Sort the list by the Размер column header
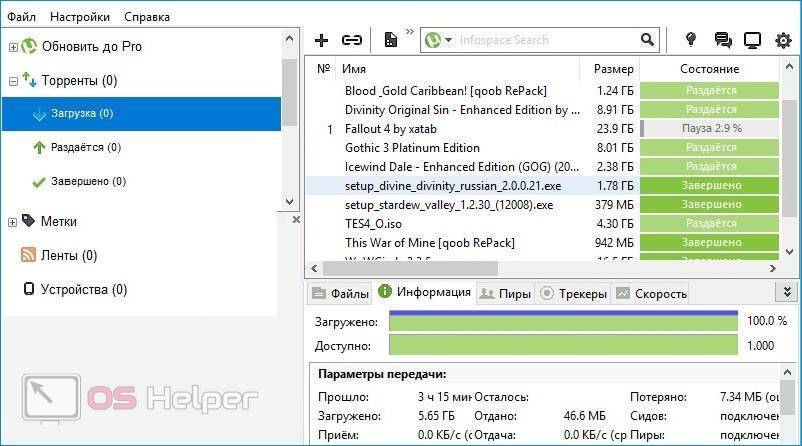The height and width of the screenshot is (446, 802). pos(612,69)
